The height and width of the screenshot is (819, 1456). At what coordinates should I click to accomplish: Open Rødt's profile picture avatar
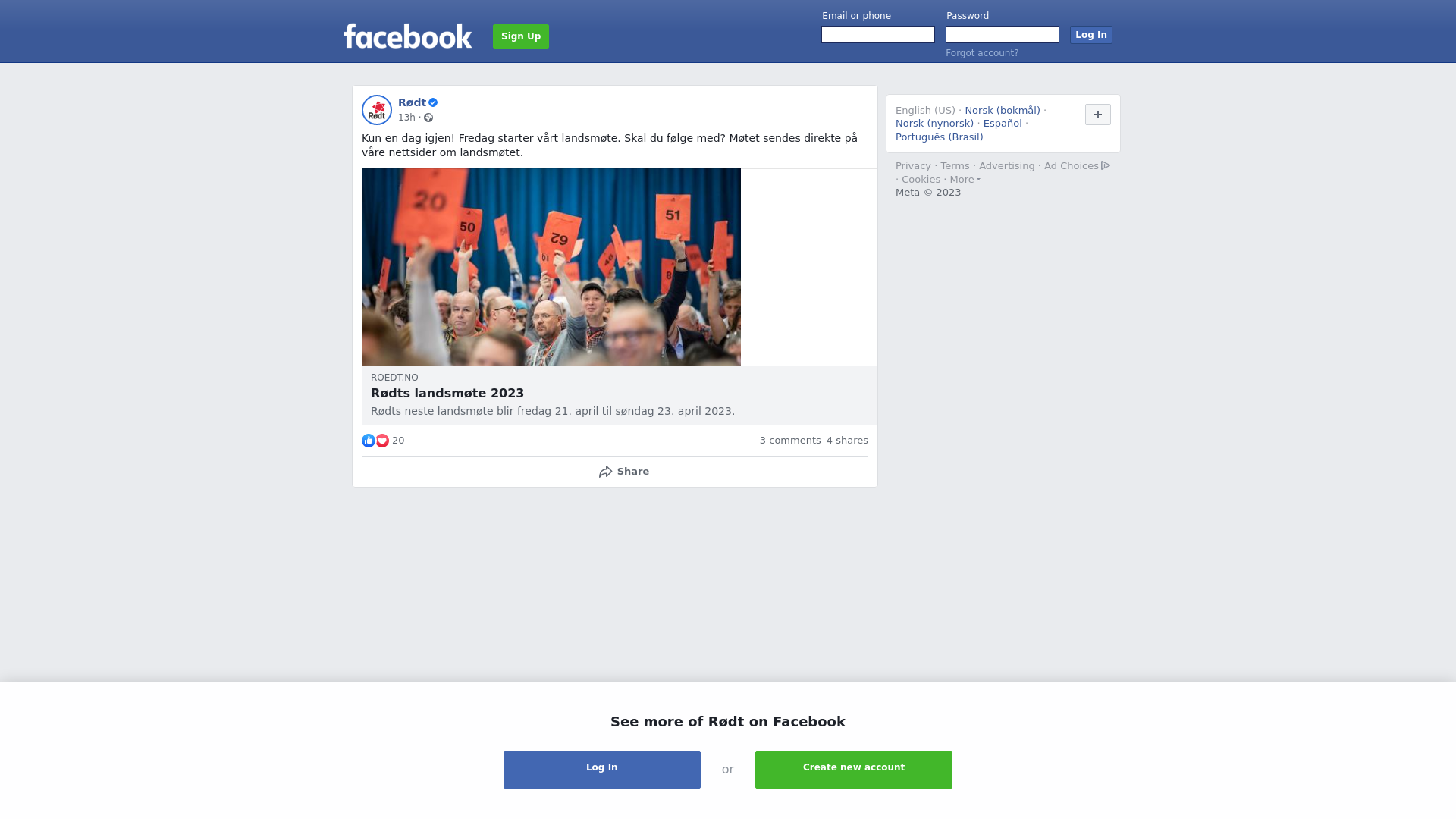(x=377, y=110)
